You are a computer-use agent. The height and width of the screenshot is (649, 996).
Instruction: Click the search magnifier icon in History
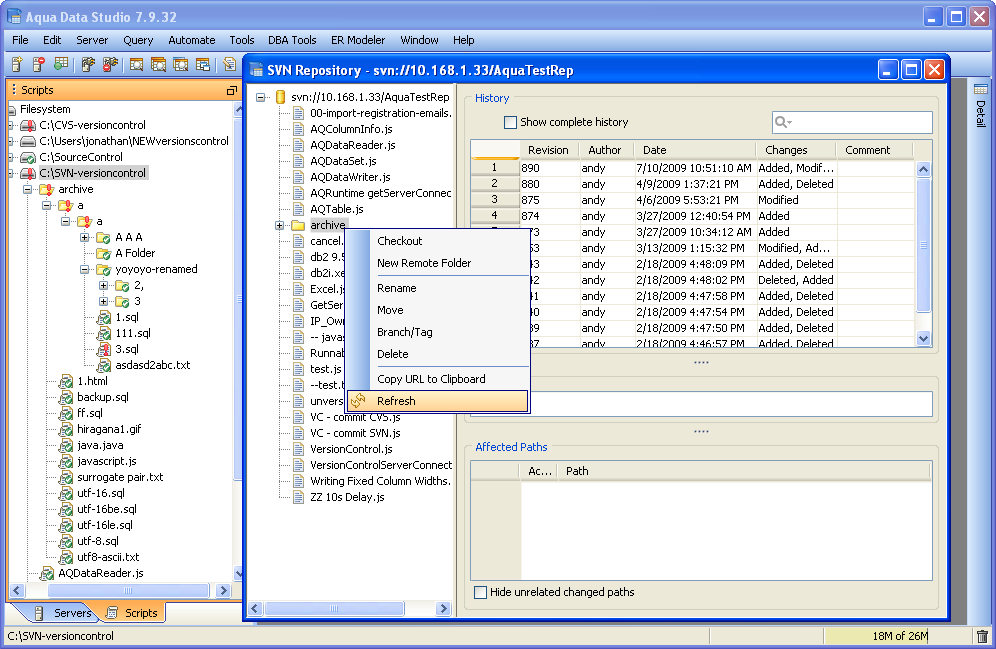coord(782,122)
